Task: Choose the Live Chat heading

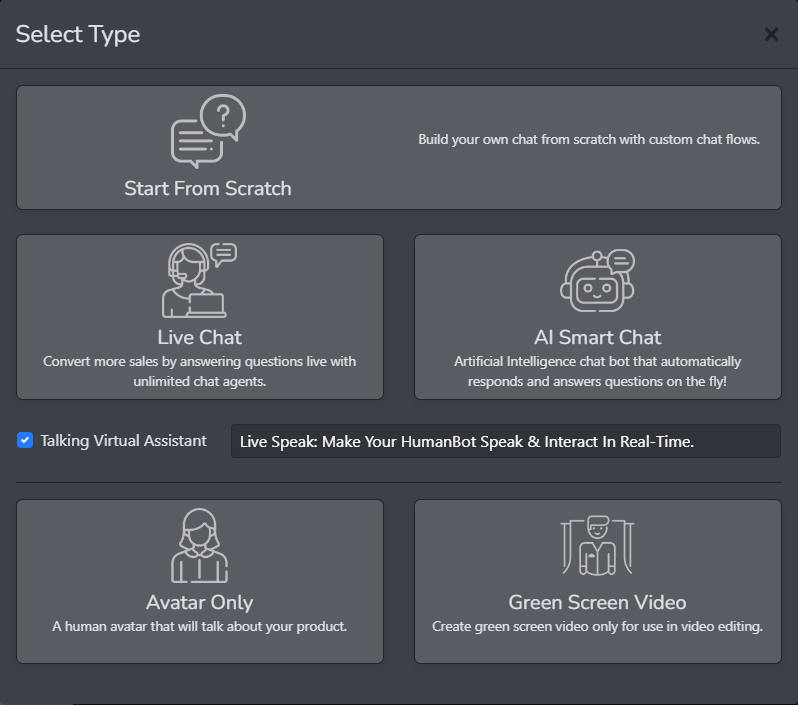Action: click(200, 337)
